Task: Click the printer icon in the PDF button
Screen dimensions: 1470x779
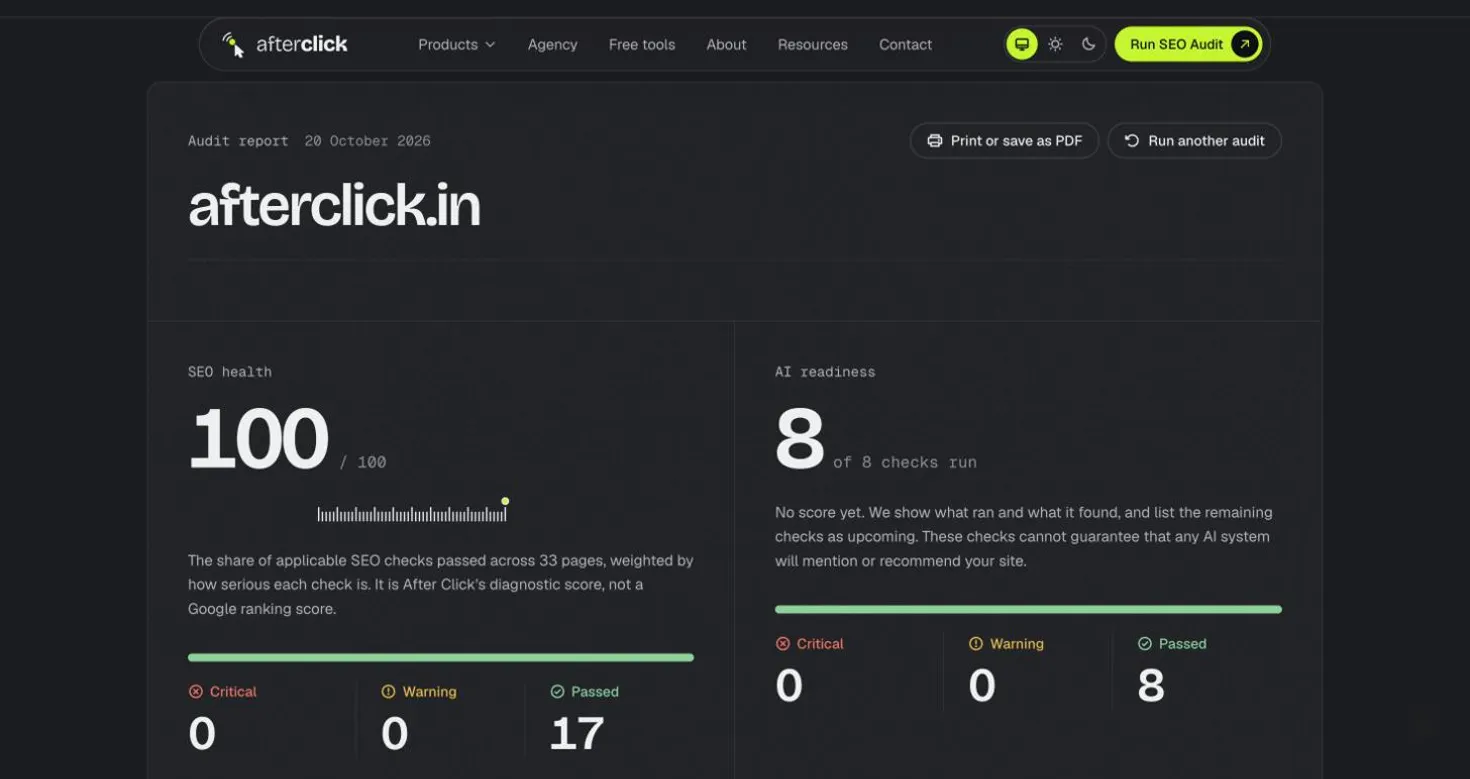Action: click(935, 141)
